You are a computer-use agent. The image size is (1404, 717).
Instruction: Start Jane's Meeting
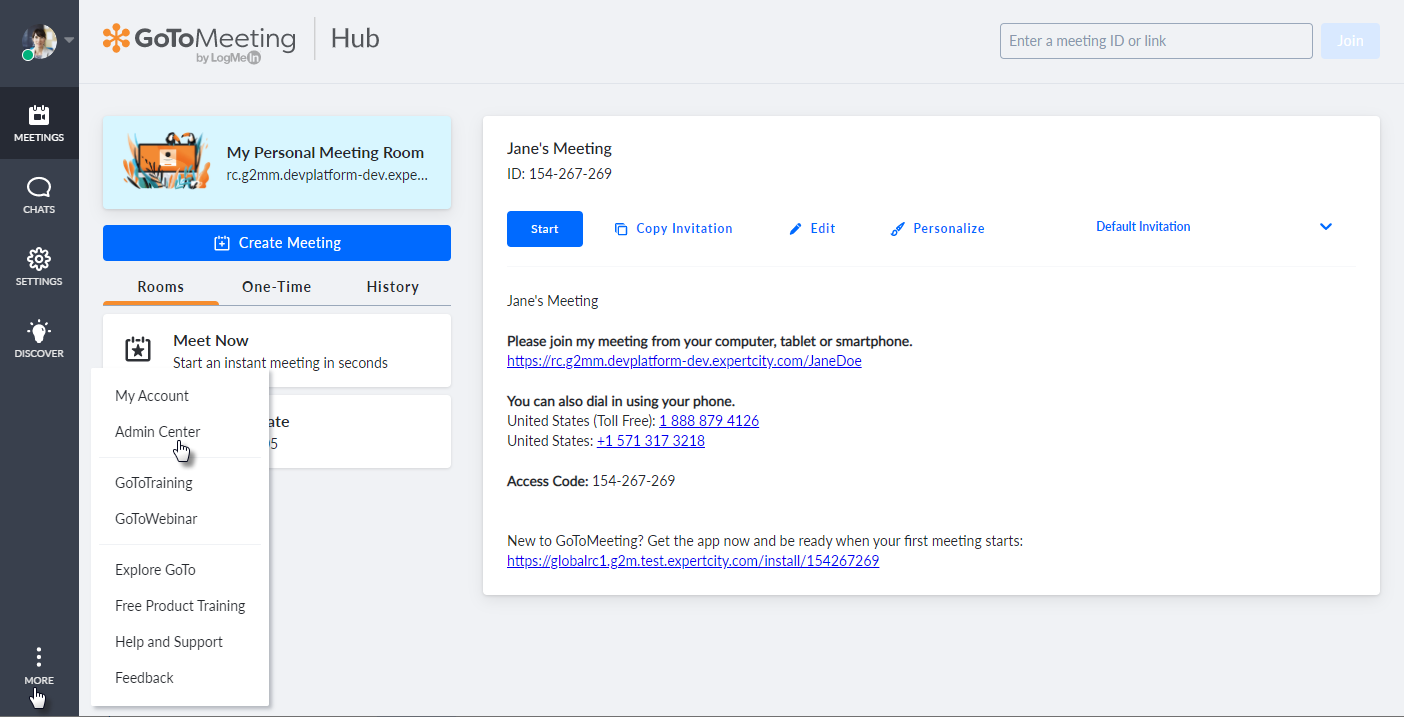tap(545, 229)
